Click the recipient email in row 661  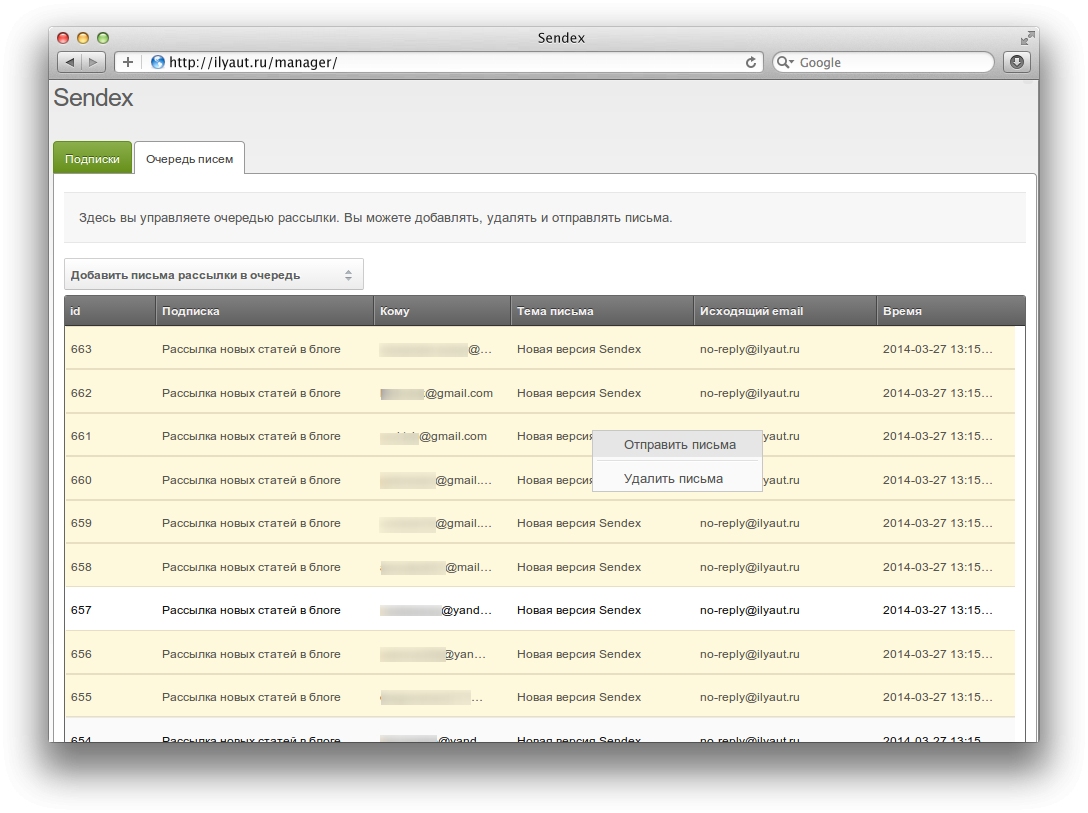(434, 436)
